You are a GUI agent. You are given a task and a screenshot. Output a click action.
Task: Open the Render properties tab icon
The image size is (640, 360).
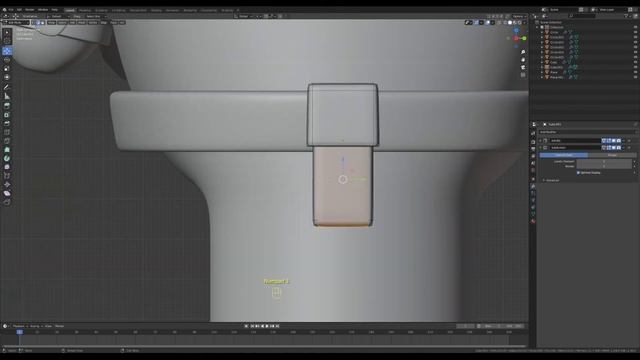533,141
